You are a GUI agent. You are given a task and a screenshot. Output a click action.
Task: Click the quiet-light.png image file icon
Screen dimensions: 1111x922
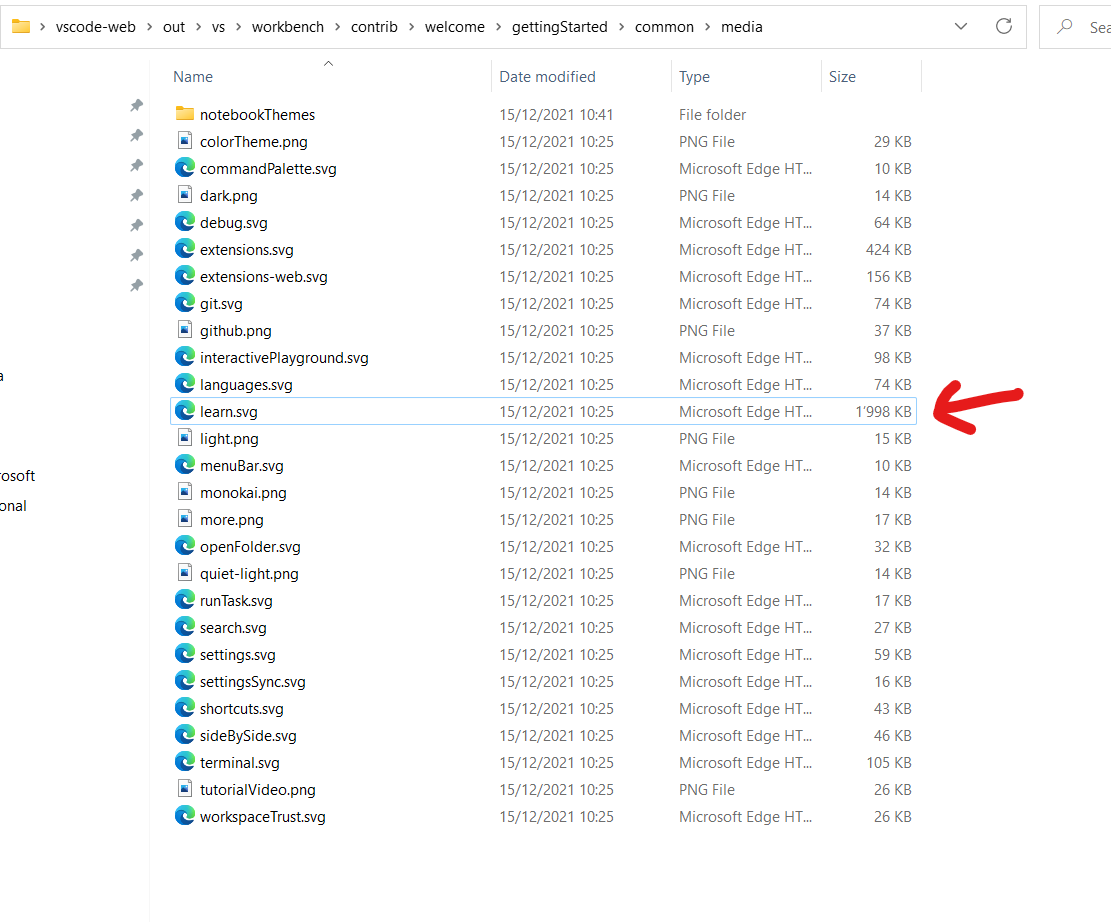pyautogui.click(x=185, y=573)
